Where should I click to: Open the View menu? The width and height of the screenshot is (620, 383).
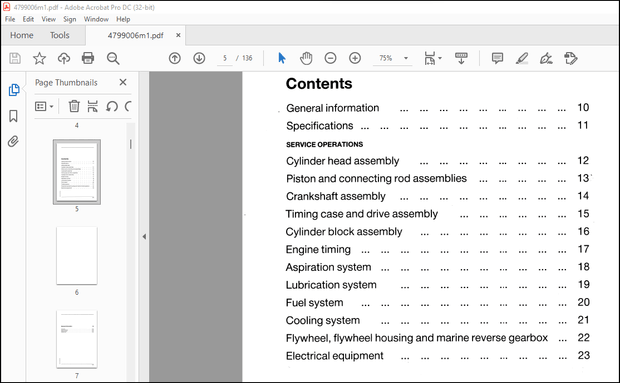click(x=49, y=19)
